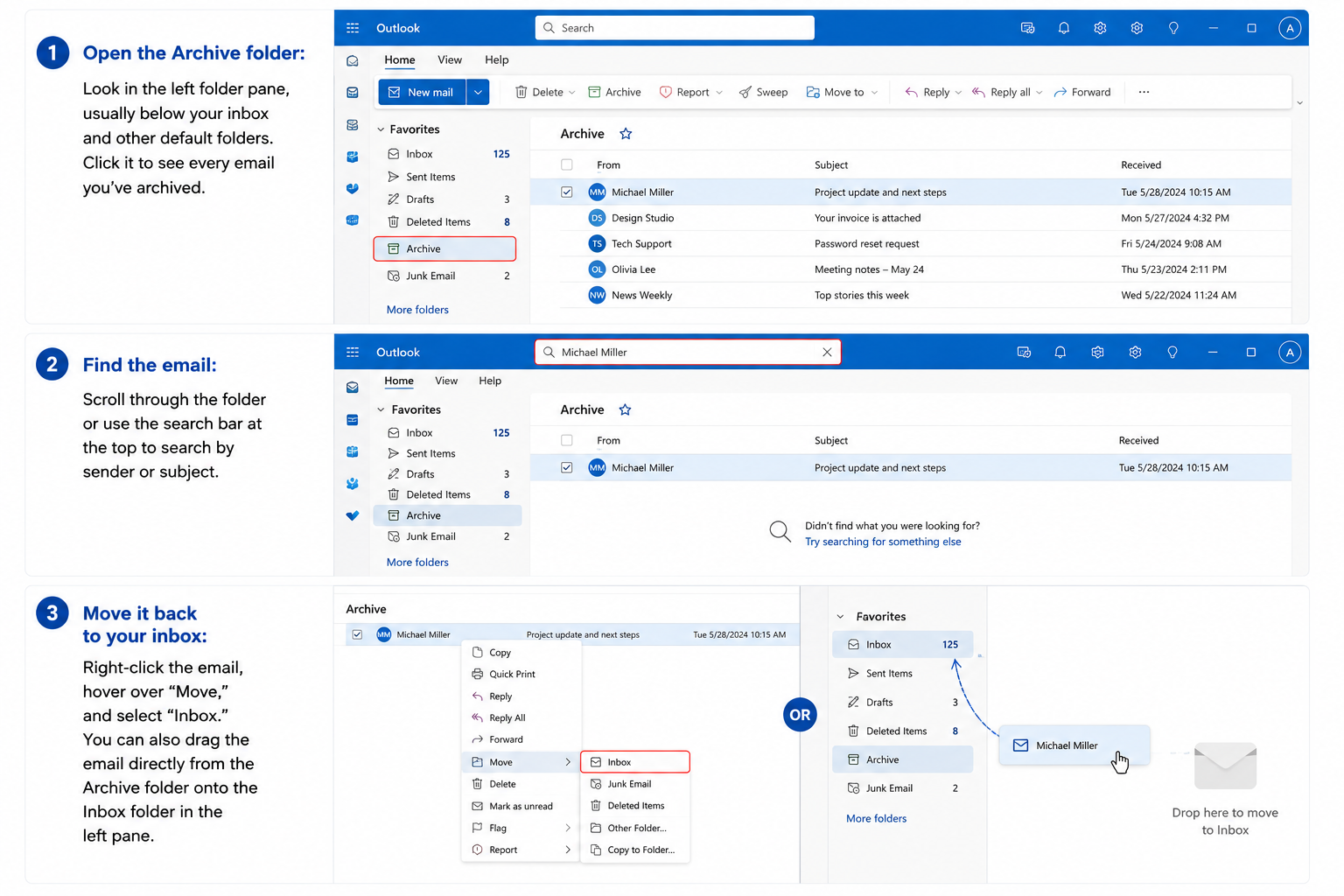The width and height of the screenshot is (1344, 896).
Task: Click search box containing Michael Miller
Action: 687,352
